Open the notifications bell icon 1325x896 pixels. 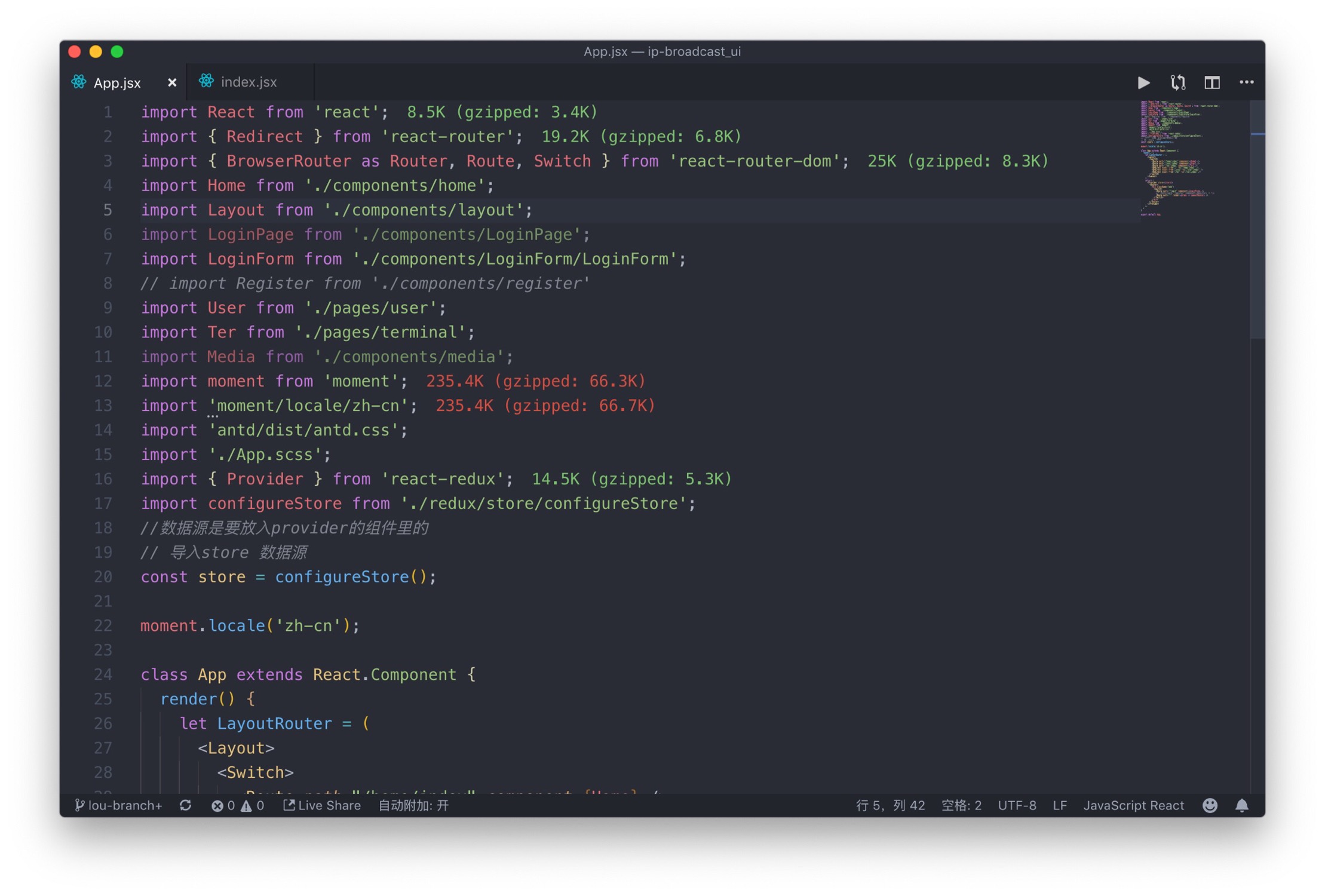(1242, 805)
